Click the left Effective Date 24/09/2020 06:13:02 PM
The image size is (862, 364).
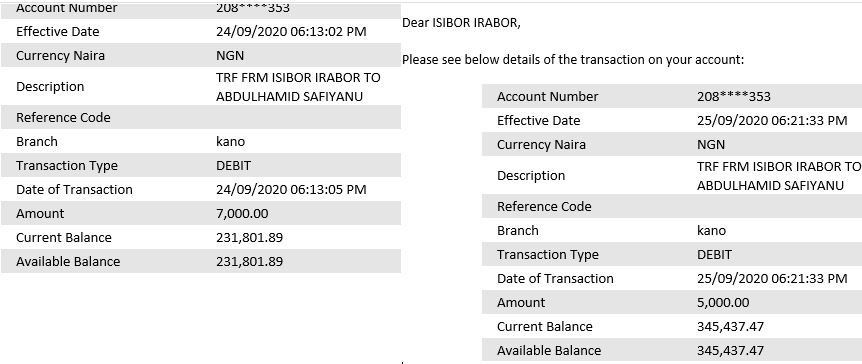point(291,31)
